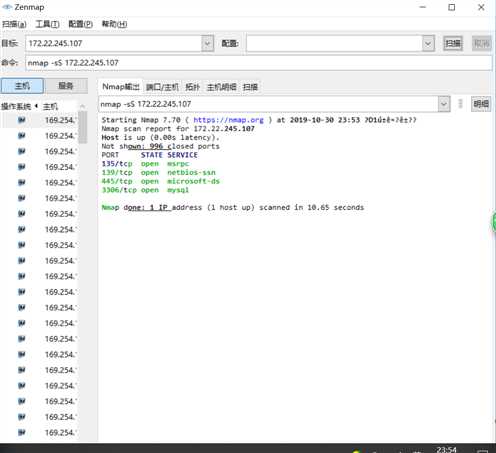Start the scan with the 扫描 button
496x453 pixels.
(453, 43)
